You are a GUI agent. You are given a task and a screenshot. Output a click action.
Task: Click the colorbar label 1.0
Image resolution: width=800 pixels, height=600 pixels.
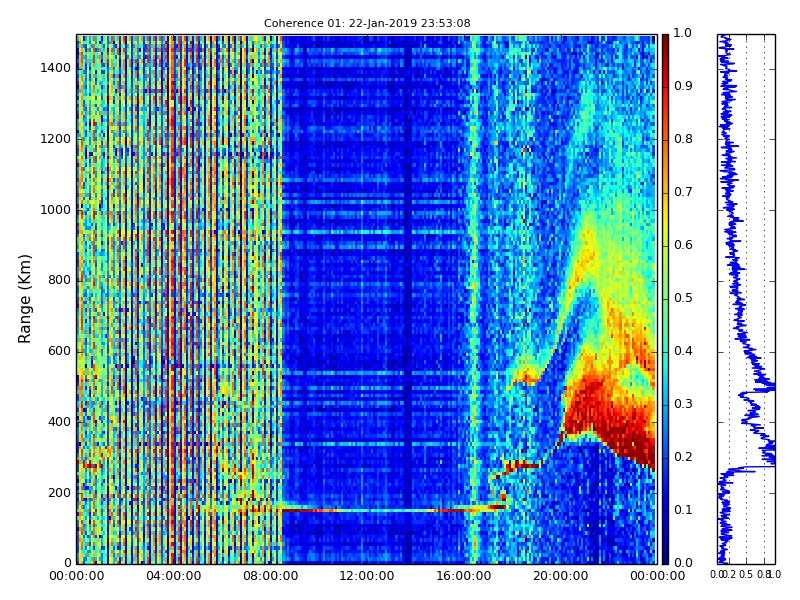pos(683,33)
